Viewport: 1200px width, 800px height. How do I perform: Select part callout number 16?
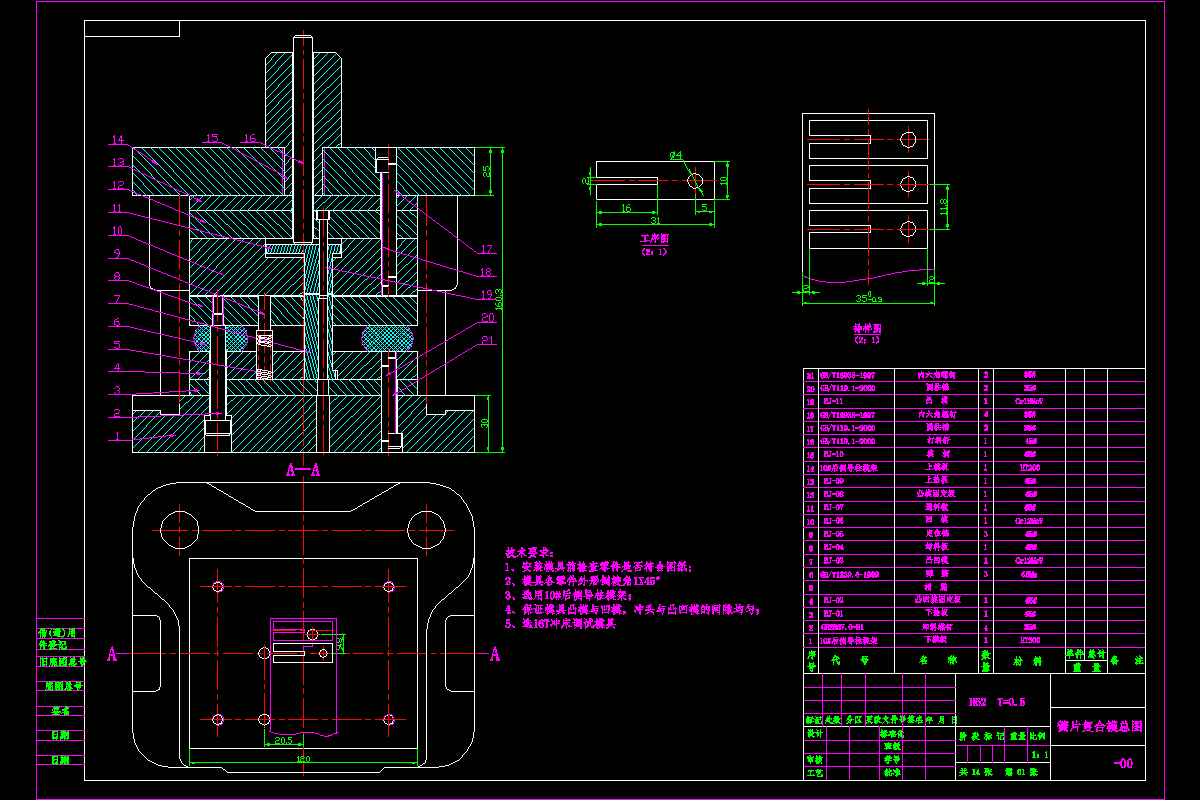[249, 138]
